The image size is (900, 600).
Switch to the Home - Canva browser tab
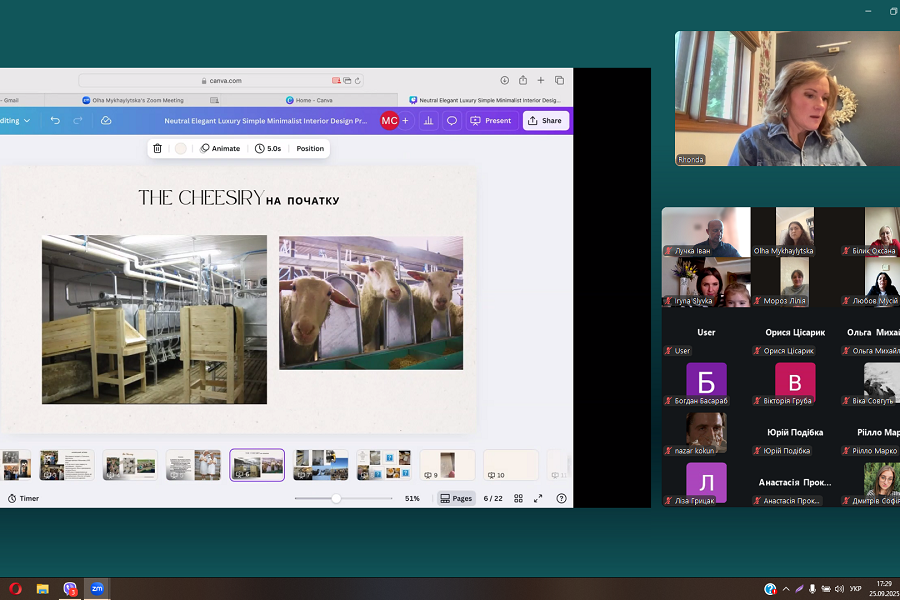pos(310,100)
